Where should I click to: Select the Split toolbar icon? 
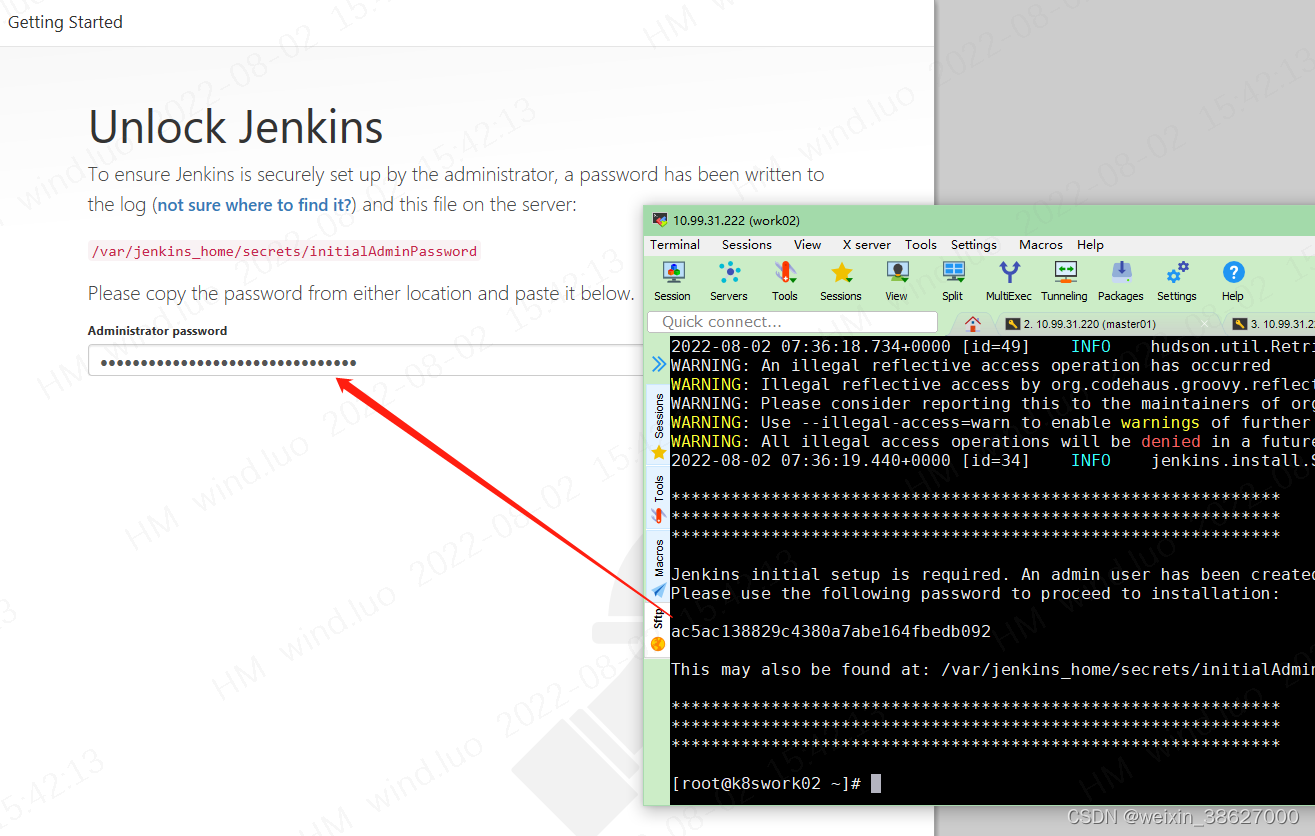[953, 280]
